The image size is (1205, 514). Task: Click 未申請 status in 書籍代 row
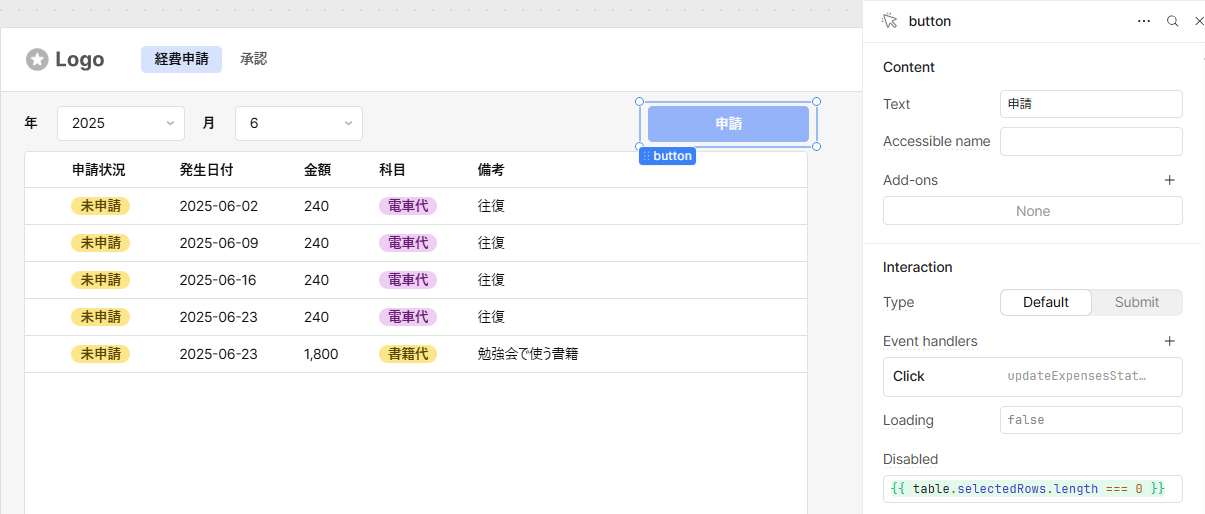[100, 354]
